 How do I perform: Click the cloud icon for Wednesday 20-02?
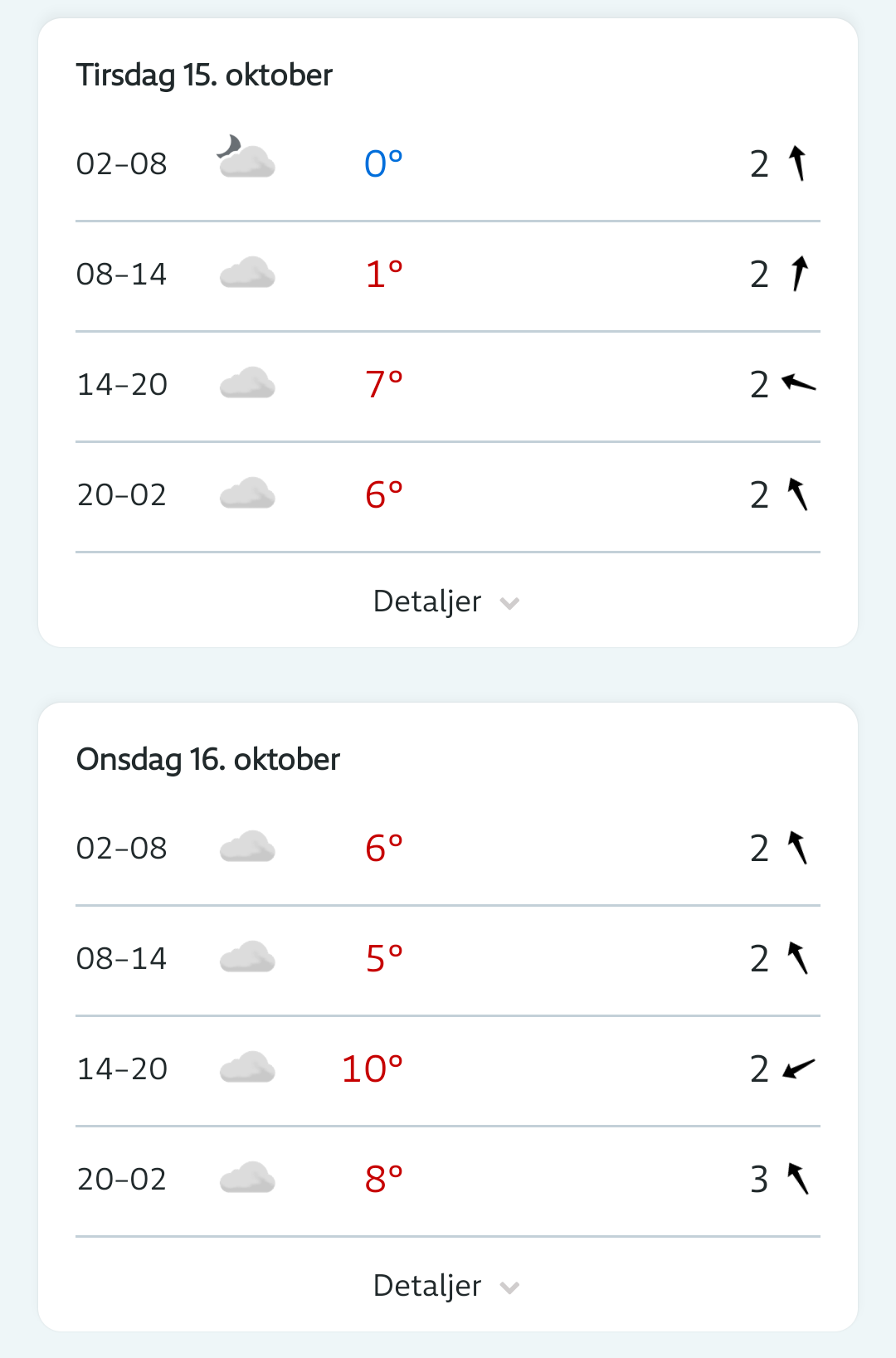(247, 1178)
